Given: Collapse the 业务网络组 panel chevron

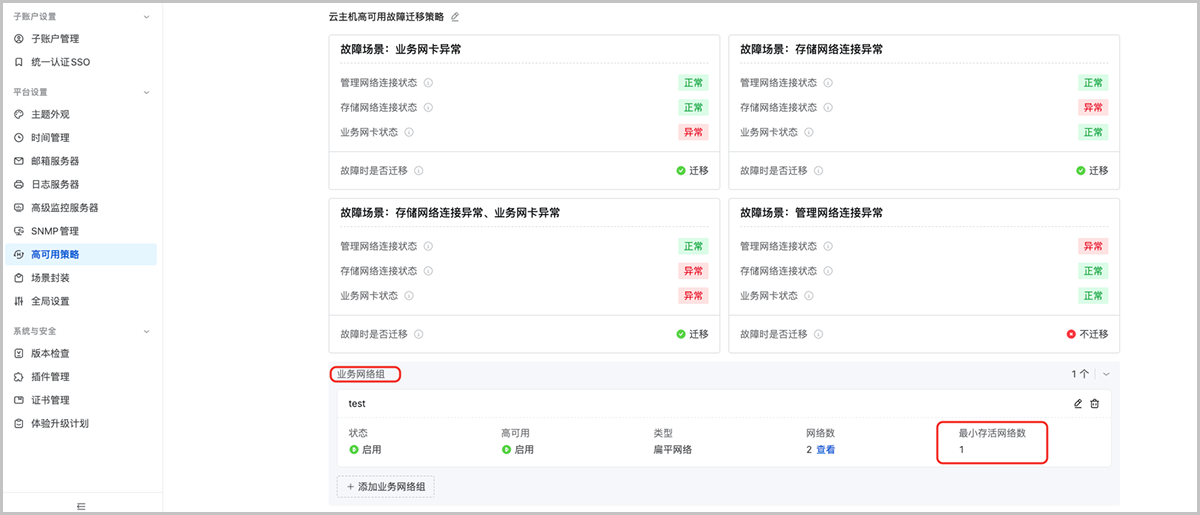Looking at the screenshot, I should pyautogui.click(x=1106, y=374).
